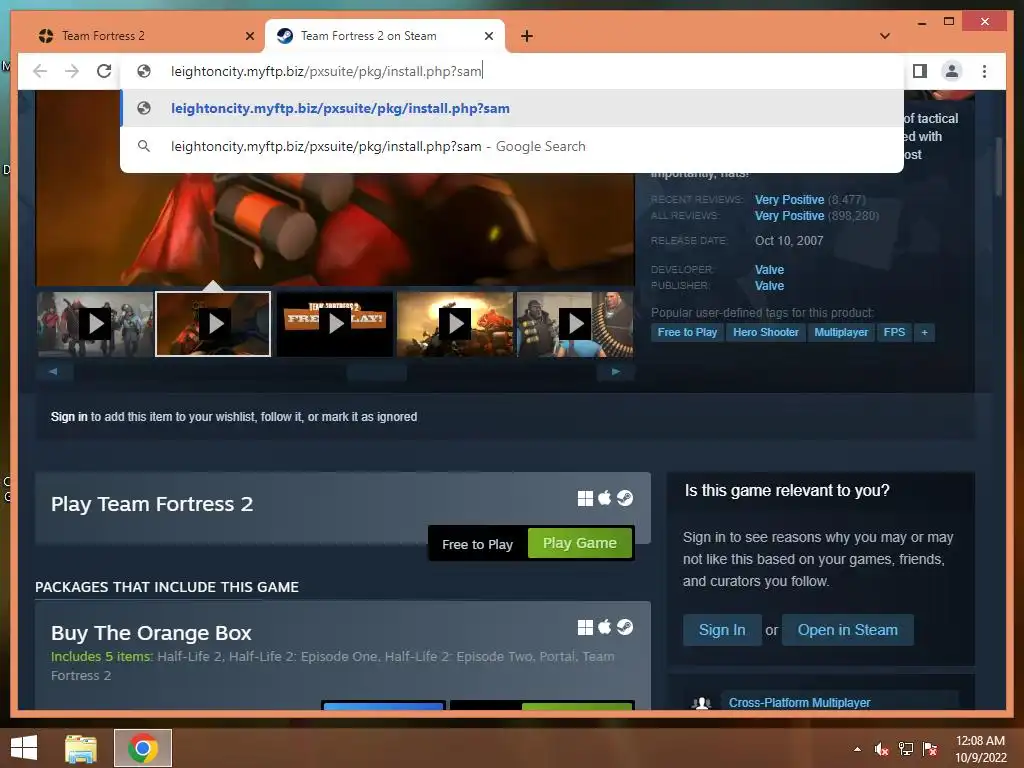The width and height of the screenshot is (1024, 768).
Task: Play the selected second video thumbnail
Action: click(x=213, y=324)
